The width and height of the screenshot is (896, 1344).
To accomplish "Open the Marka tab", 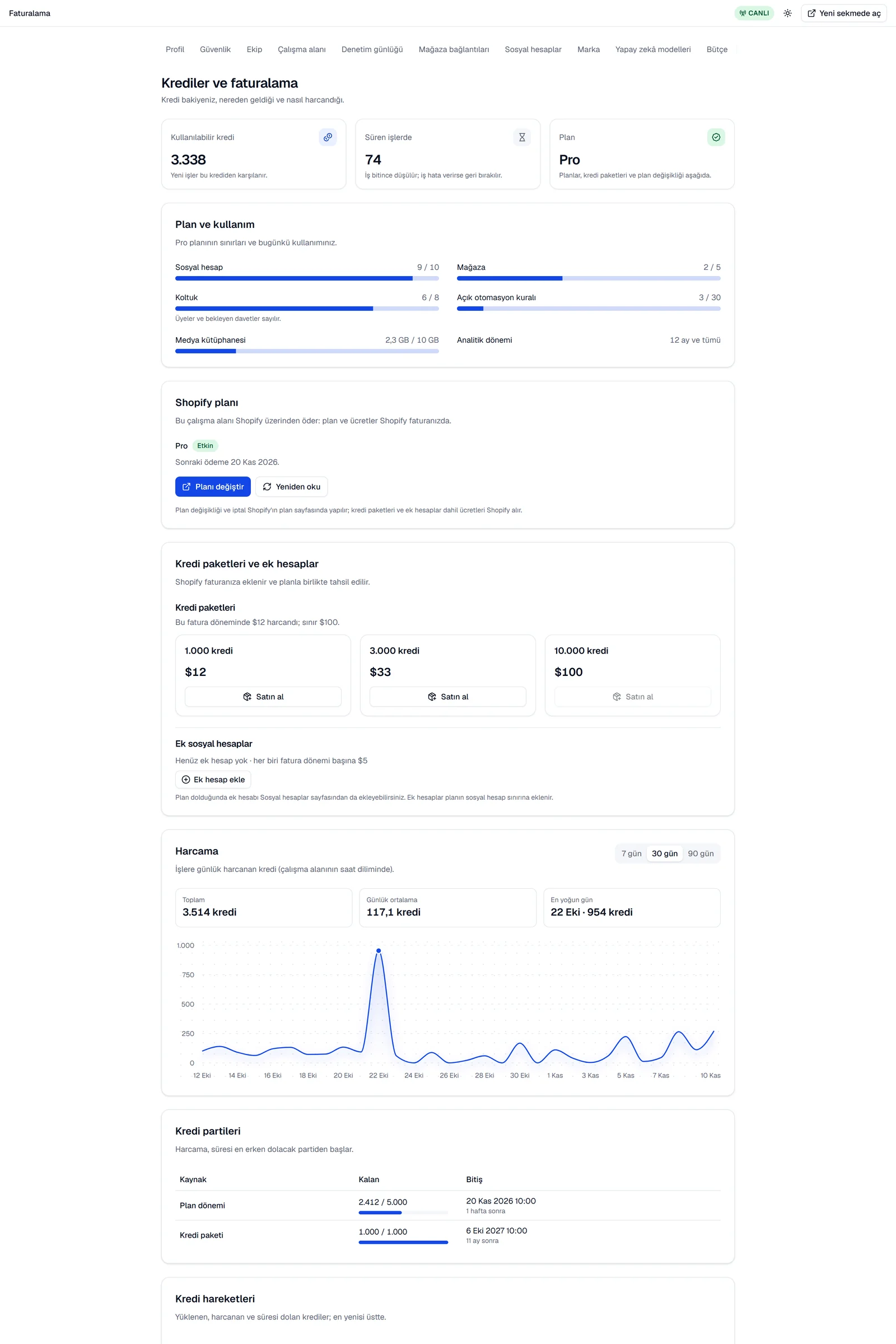I will (589, 50).
